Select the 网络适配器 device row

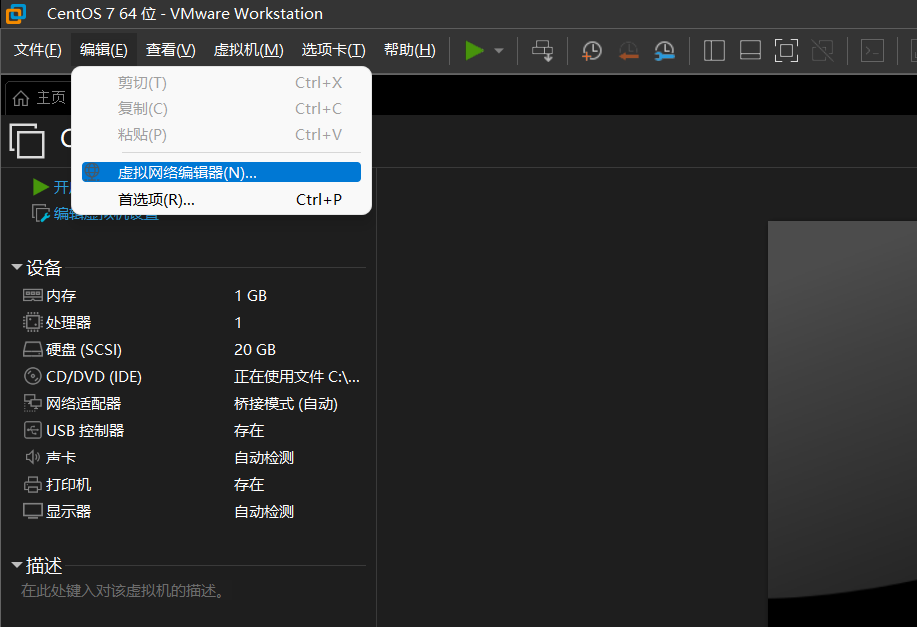tap(192, 403)
